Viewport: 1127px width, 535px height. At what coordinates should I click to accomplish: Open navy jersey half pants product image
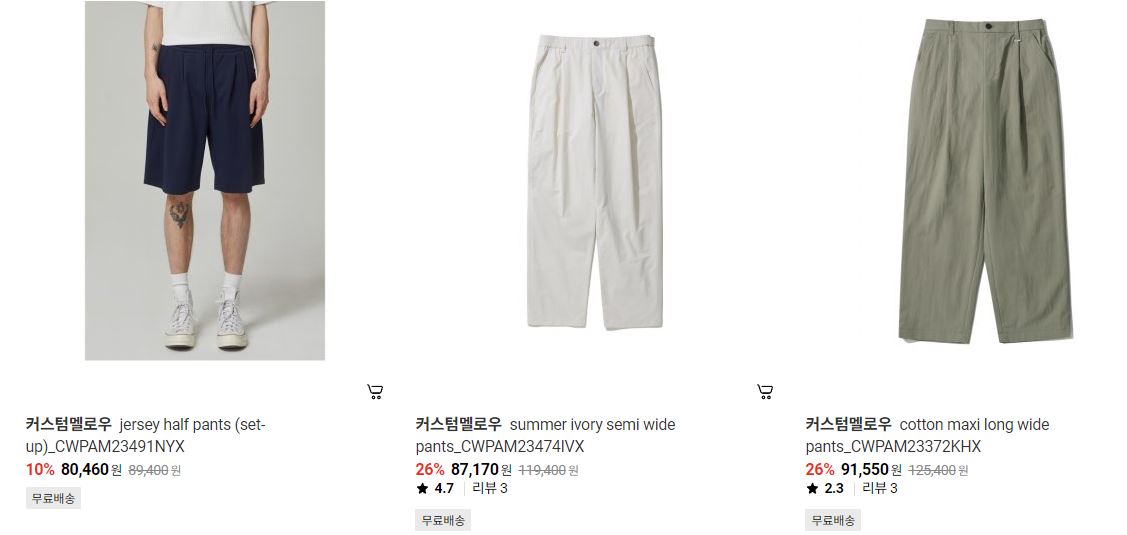click(x=205, y=180)
